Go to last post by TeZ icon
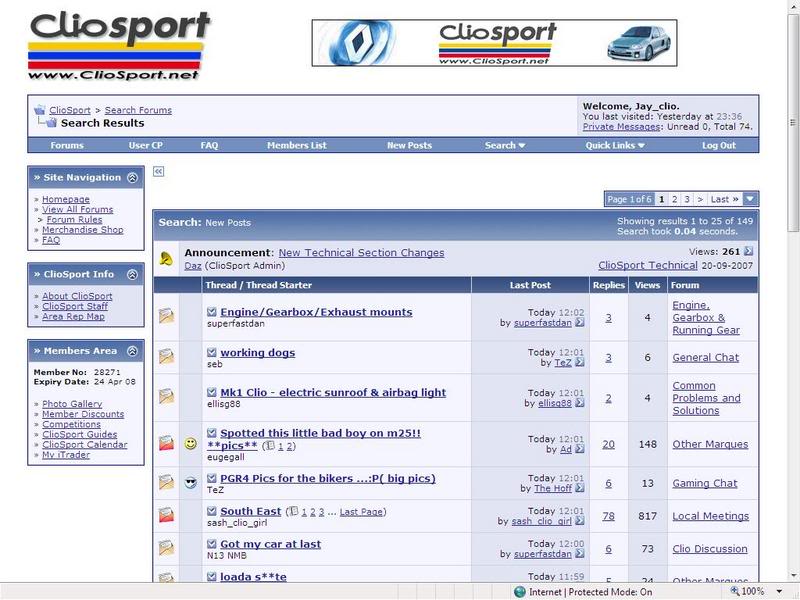This screenshot has height=600, width=800. pos(580,362)
